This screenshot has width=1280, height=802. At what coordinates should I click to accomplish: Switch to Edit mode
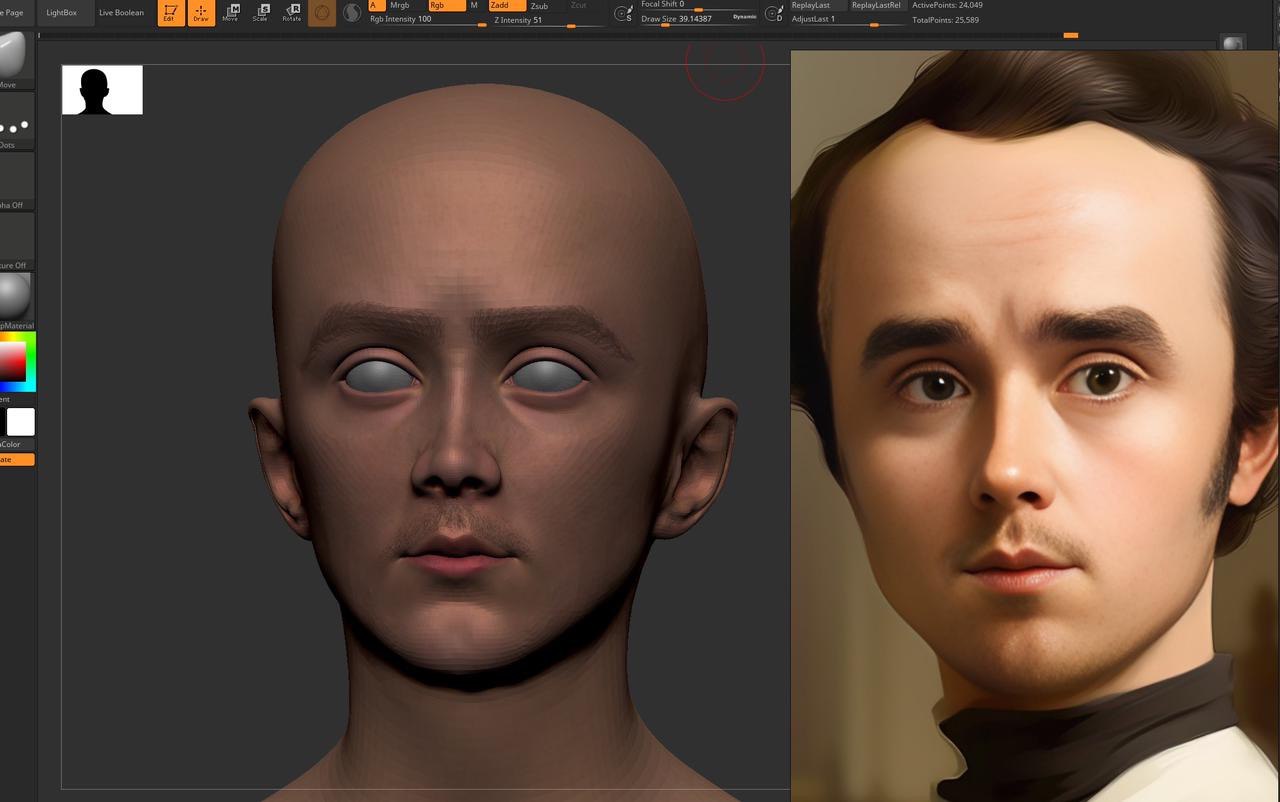[170, 13]
